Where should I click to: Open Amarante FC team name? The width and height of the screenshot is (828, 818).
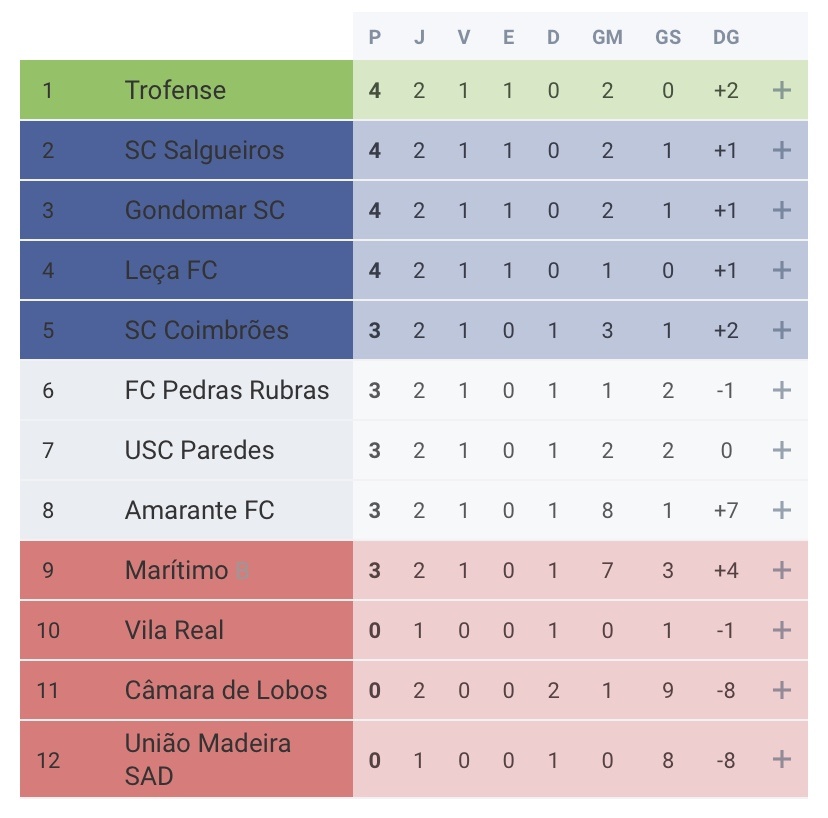tap(200, 510)
